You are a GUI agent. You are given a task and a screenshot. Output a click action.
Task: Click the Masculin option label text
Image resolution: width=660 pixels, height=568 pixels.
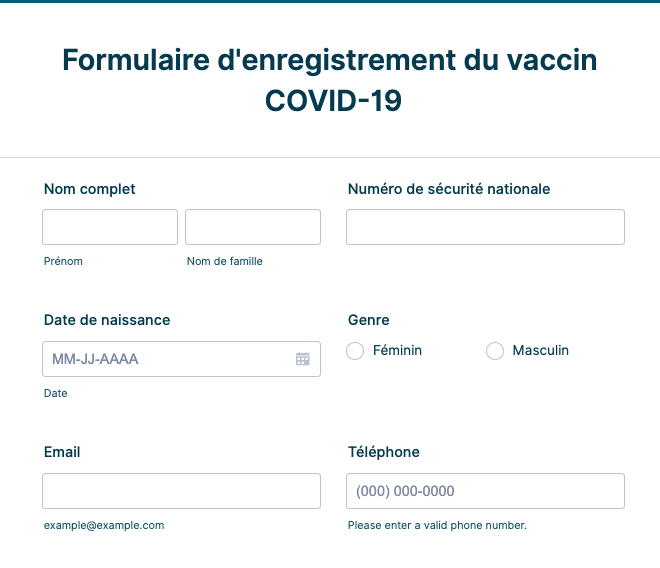coord(540,351)
